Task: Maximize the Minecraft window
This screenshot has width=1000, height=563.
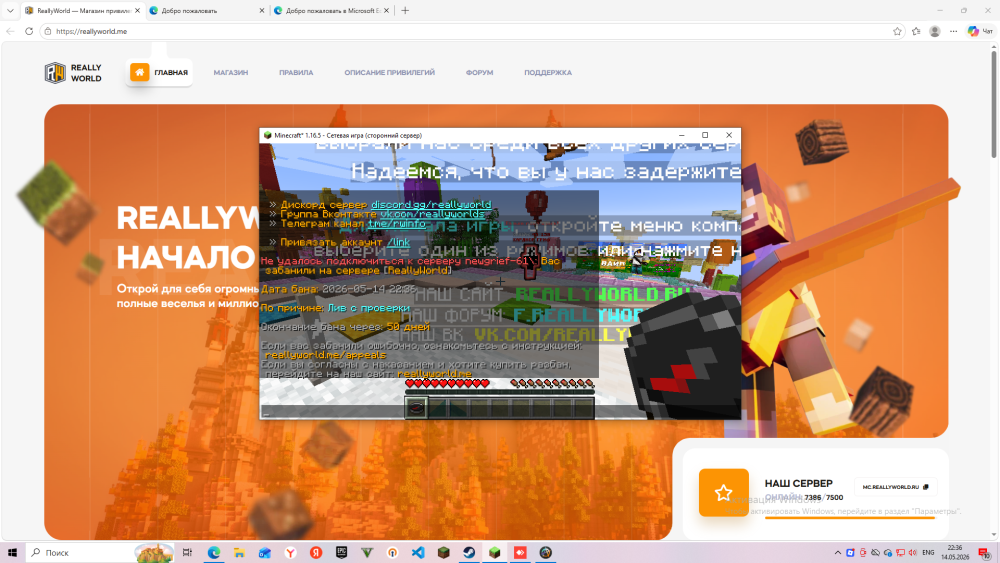Action: coord(705,135)
